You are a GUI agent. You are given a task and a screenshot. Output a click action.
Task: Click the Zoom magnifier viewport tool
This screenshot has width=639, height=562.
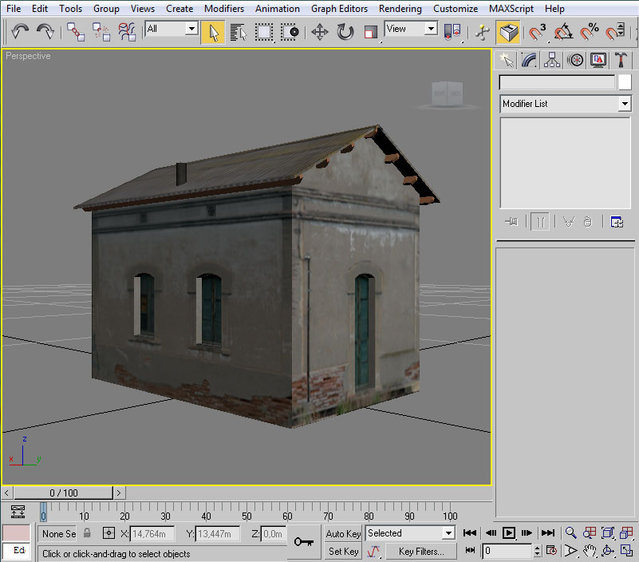(570, 533)
